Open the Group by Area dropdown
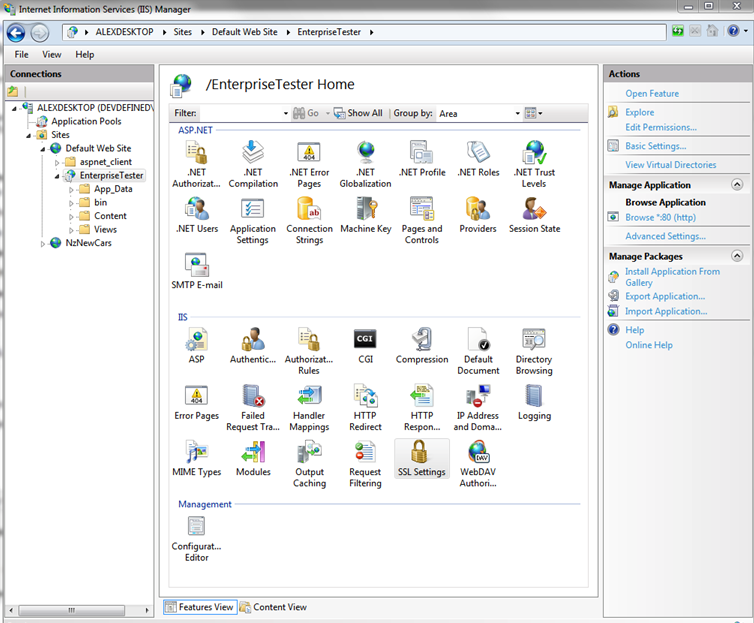This screenshot has width=754, height=623. (x=478, y=114)
